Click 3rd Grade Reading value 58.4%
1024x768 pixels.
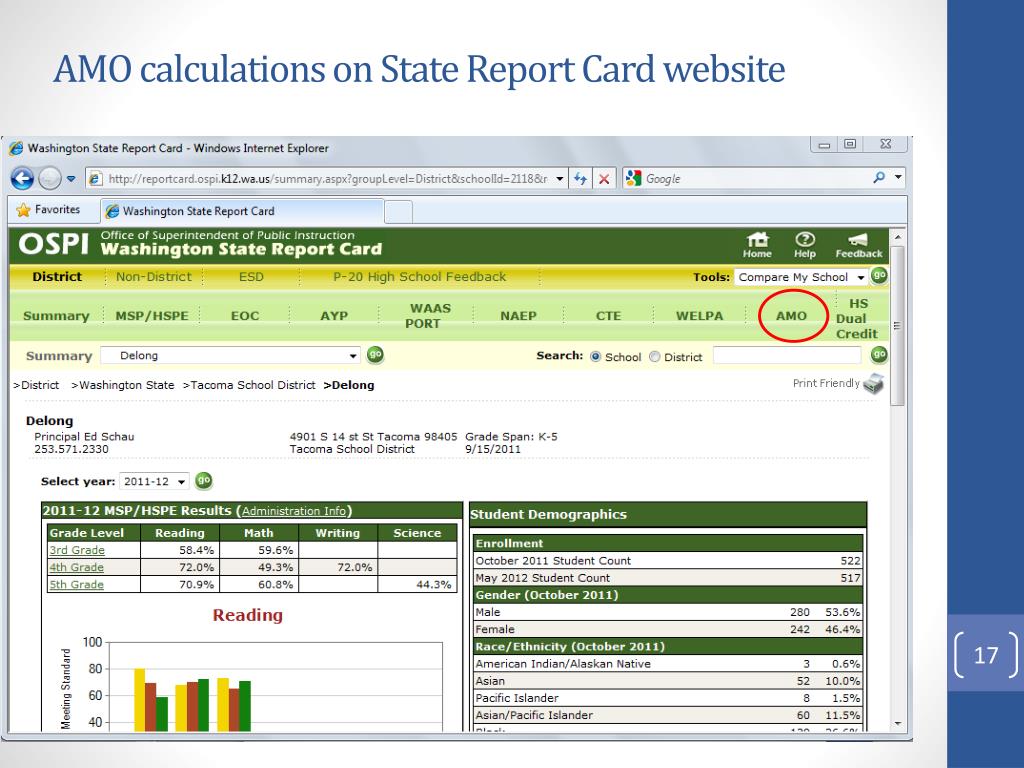[197, 550]
